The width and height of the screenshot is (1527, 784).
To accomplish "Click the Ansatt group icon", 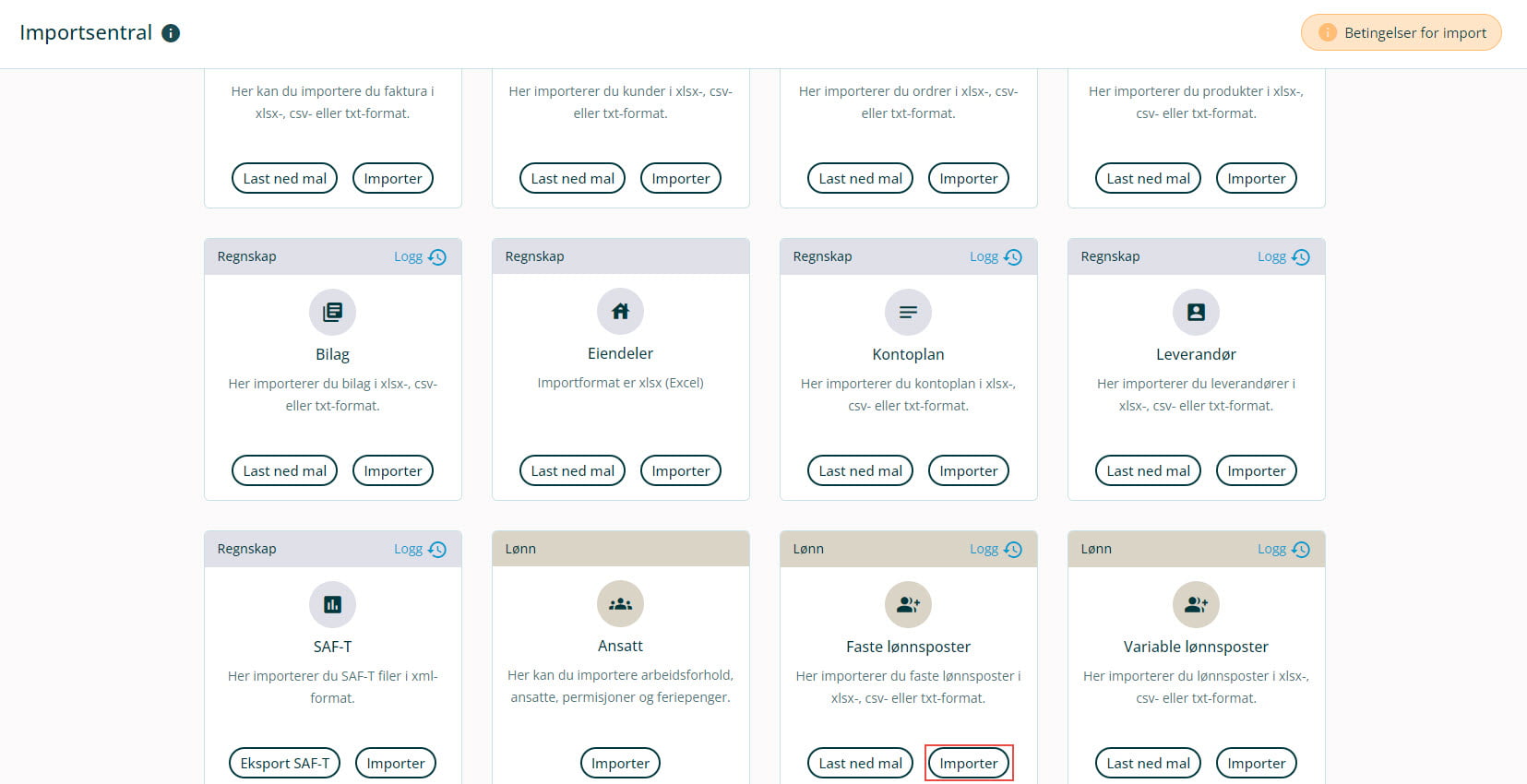I will [x=620, y=604].
